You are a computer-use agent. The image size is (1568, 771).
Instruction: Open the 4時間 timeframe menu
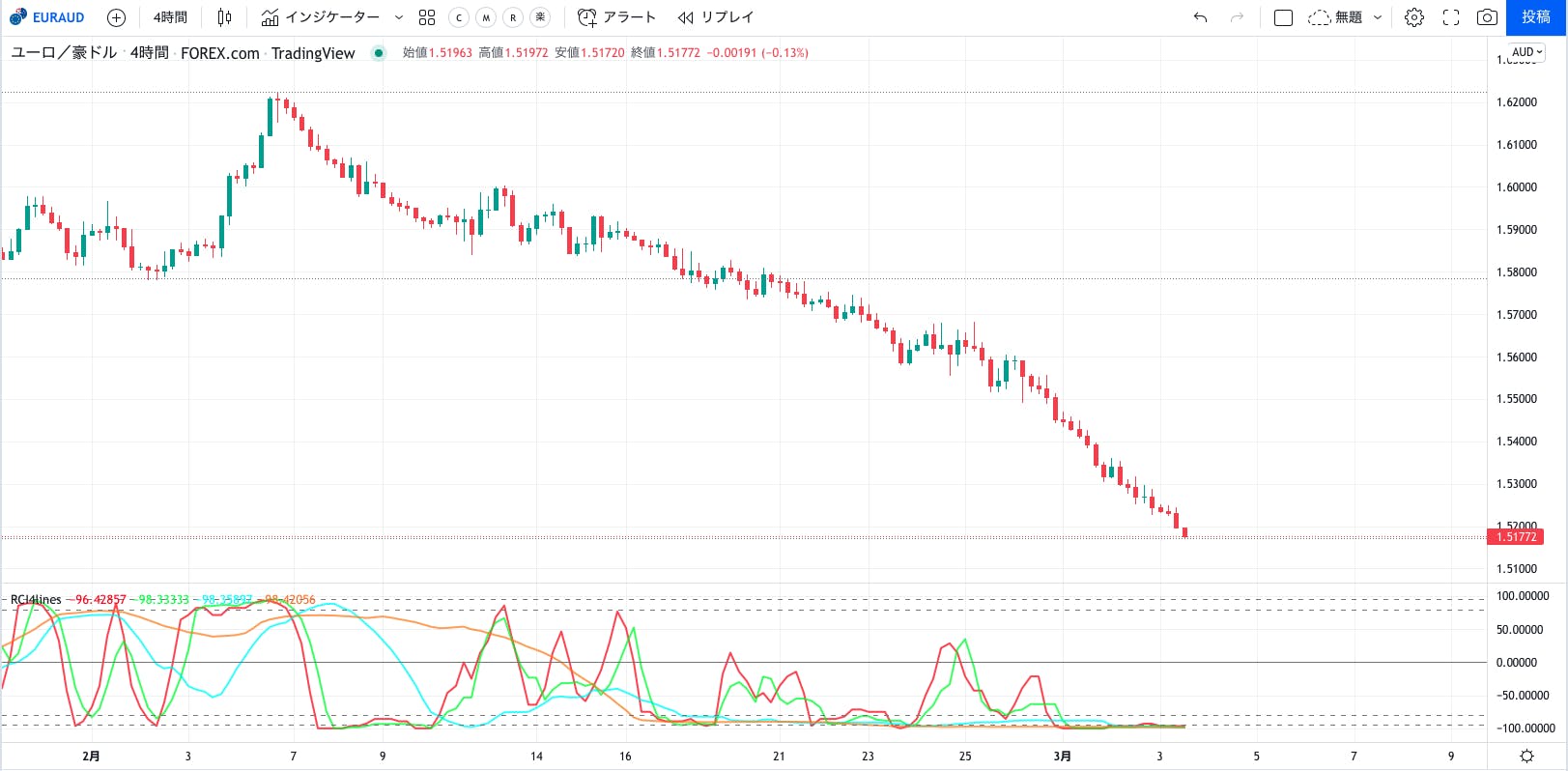tap(170, 17)
